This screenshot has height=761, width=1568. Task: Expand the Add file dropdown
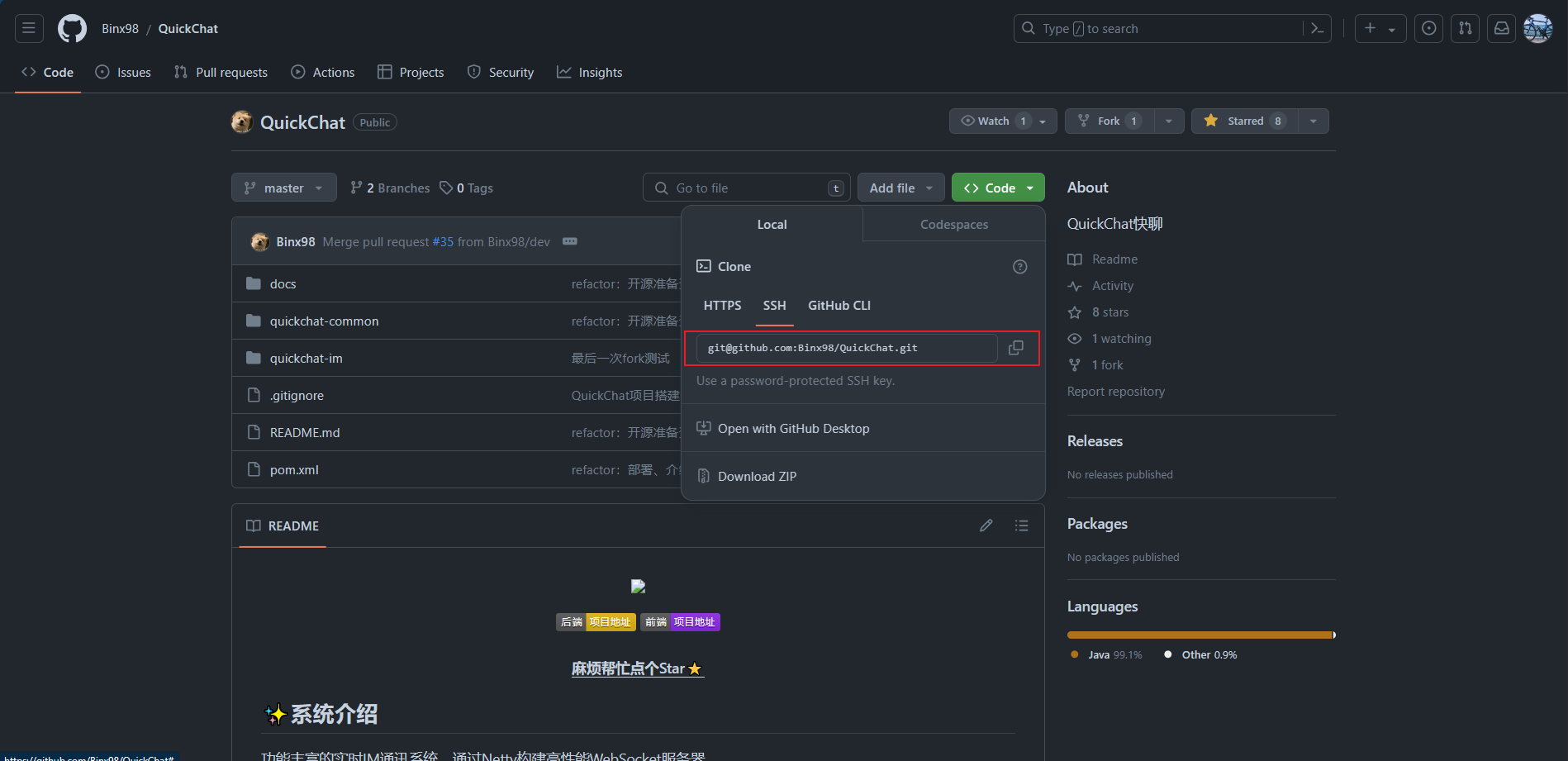(900, 188)
